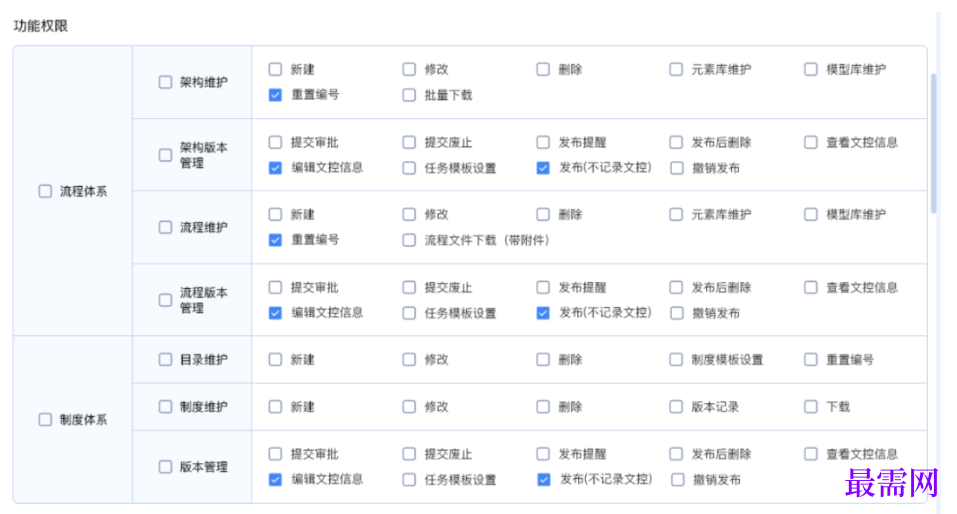The height and width of the screenshot is (514, 957).
Task: Enable 制度维护 row checkbox
Action: click(165, 407)
